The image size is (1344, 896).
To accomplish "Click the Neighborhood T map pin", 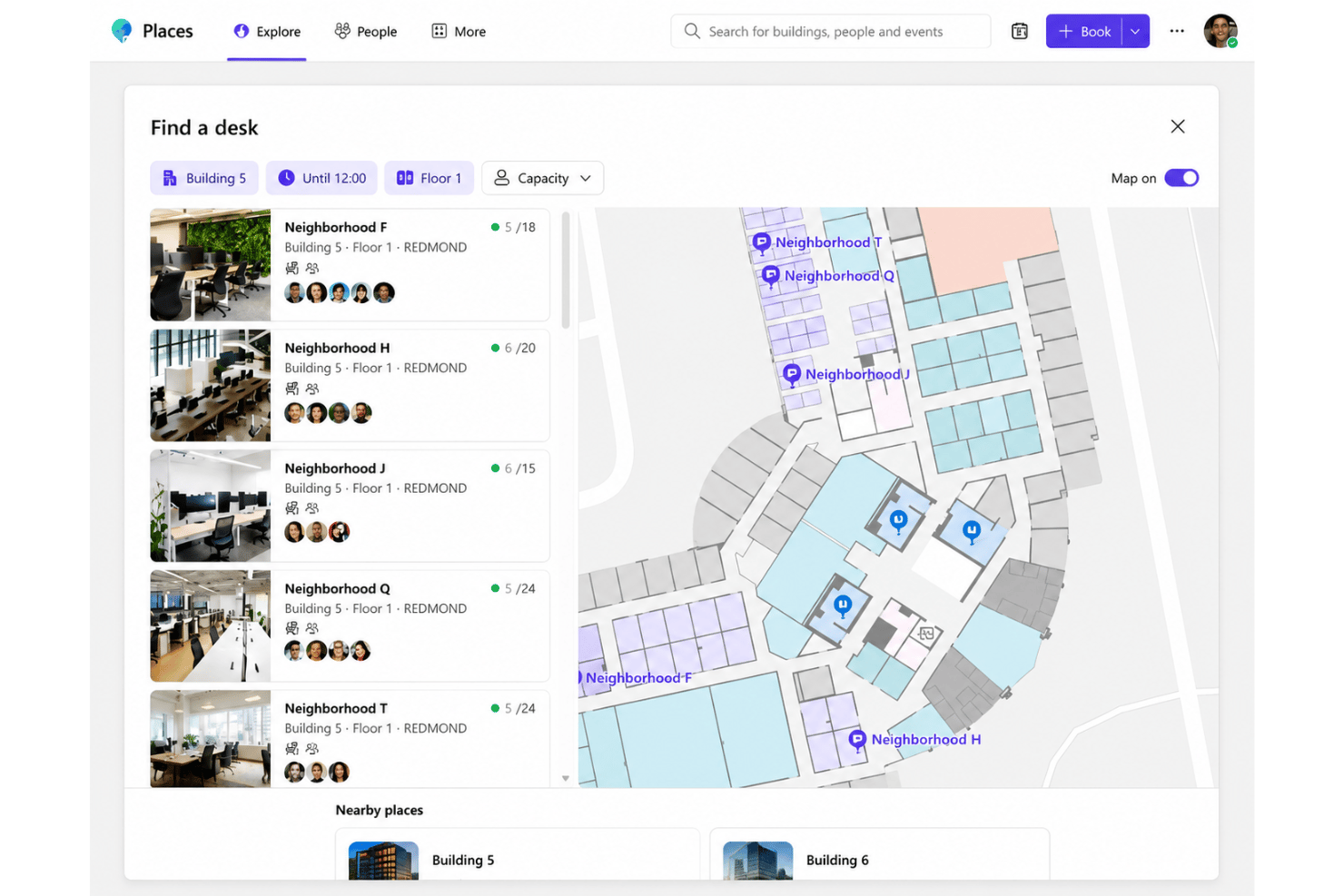I will pyautogui.click(x=762, y=242).
